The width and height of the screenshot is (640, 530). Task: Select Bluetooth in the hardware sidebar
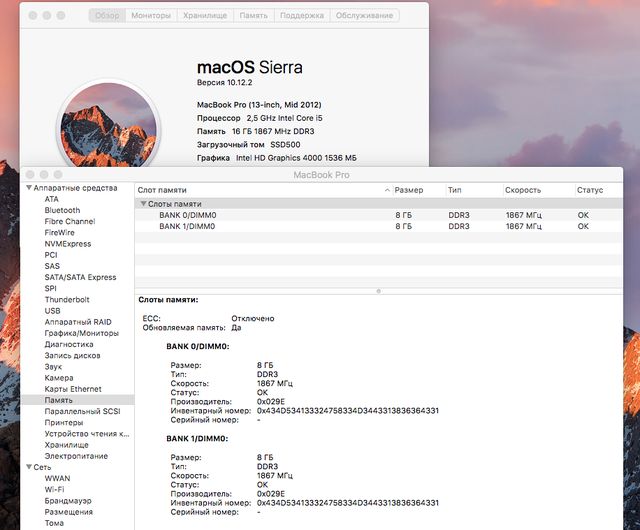tap(62, 210)
